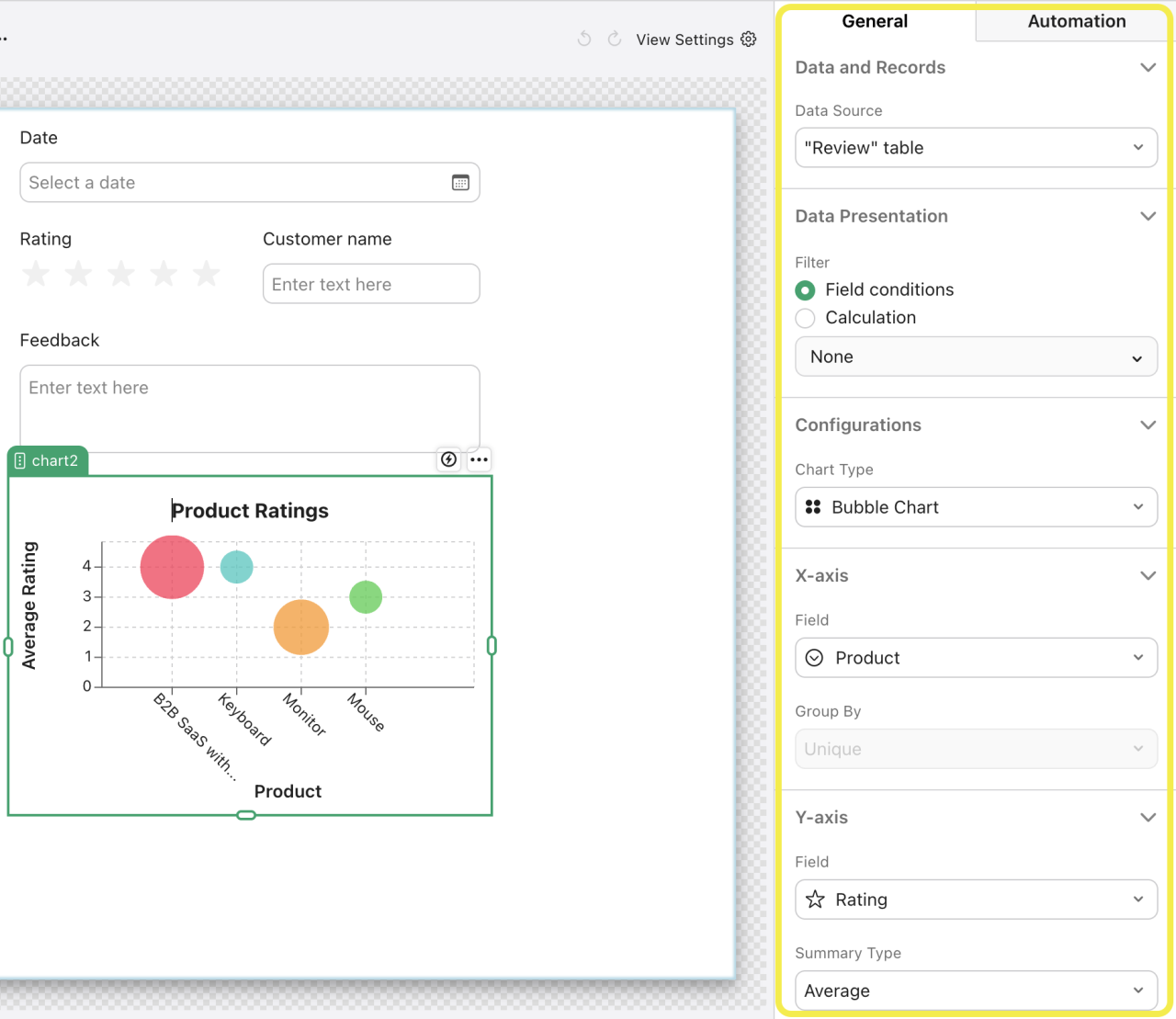Collapse the Data and Records section
This screenshot has height=1019, width=1176.
tap(1148, 67)
